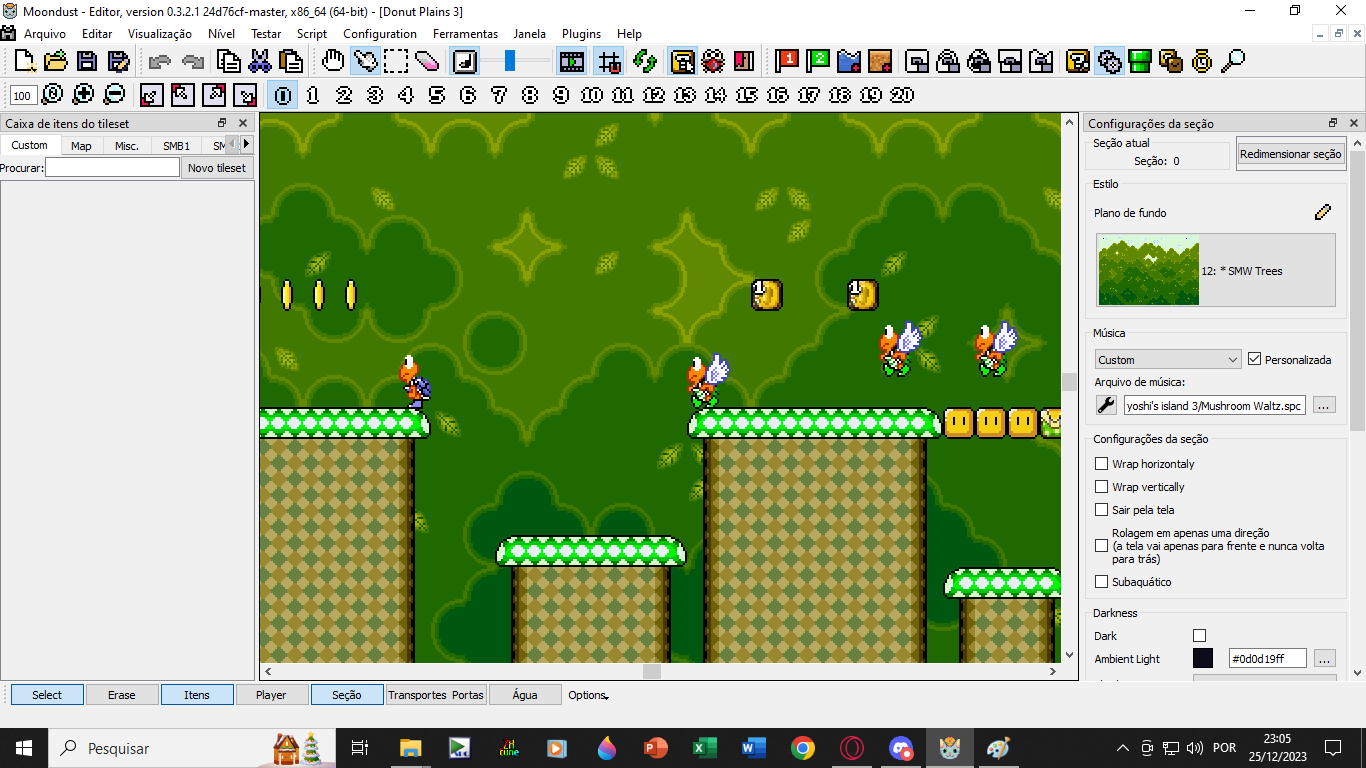This screenshot has height=768, width=1366.
Task: Open the magnifier search icon
Action: coord(1233,61)
